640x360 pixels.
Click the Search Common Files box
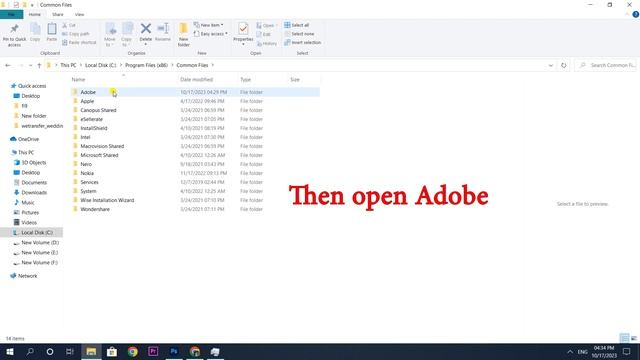[606, 65]
